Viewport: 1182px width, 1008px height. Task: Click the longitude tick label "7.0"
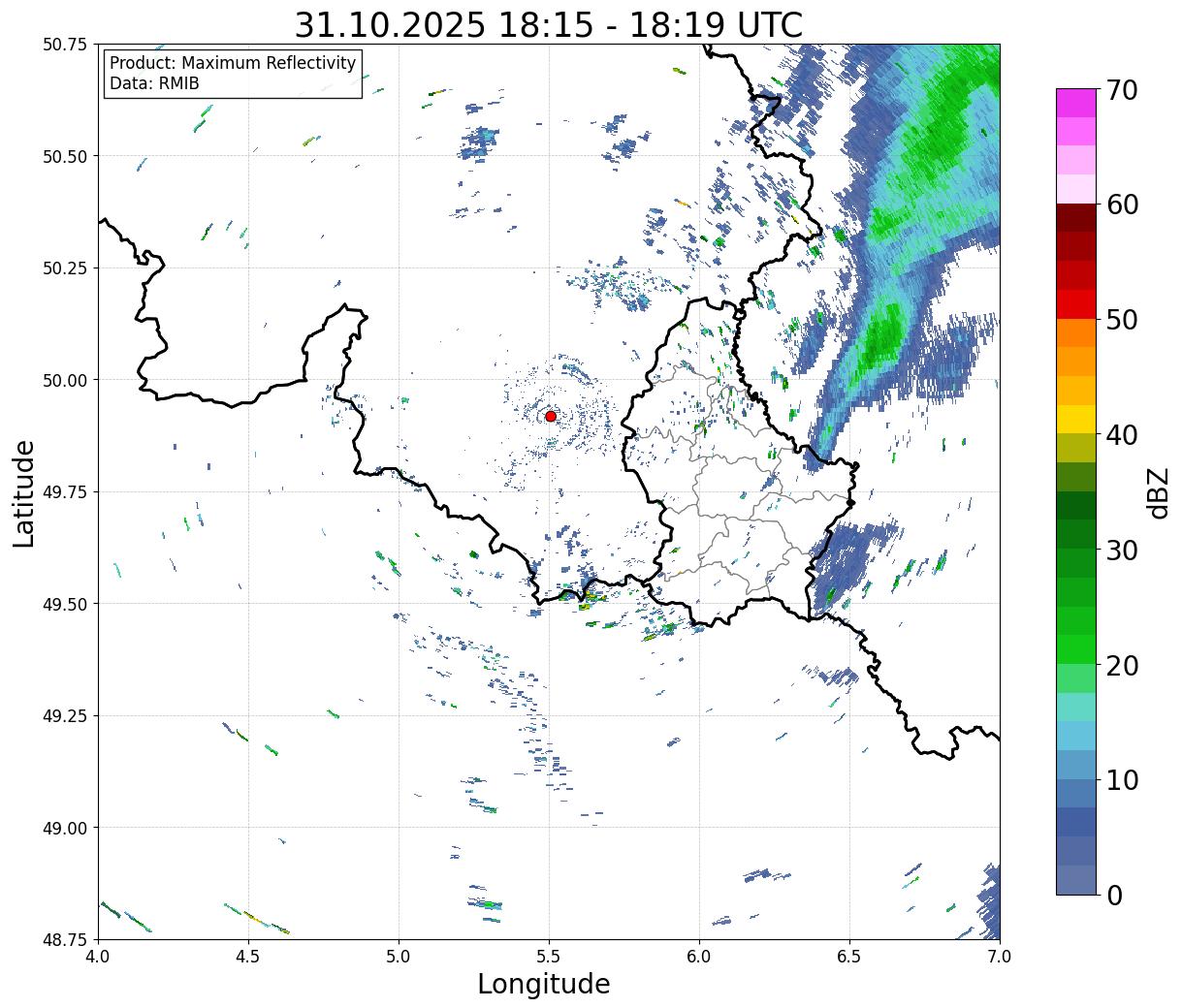pyautogui.click(x=1000, y=957)
